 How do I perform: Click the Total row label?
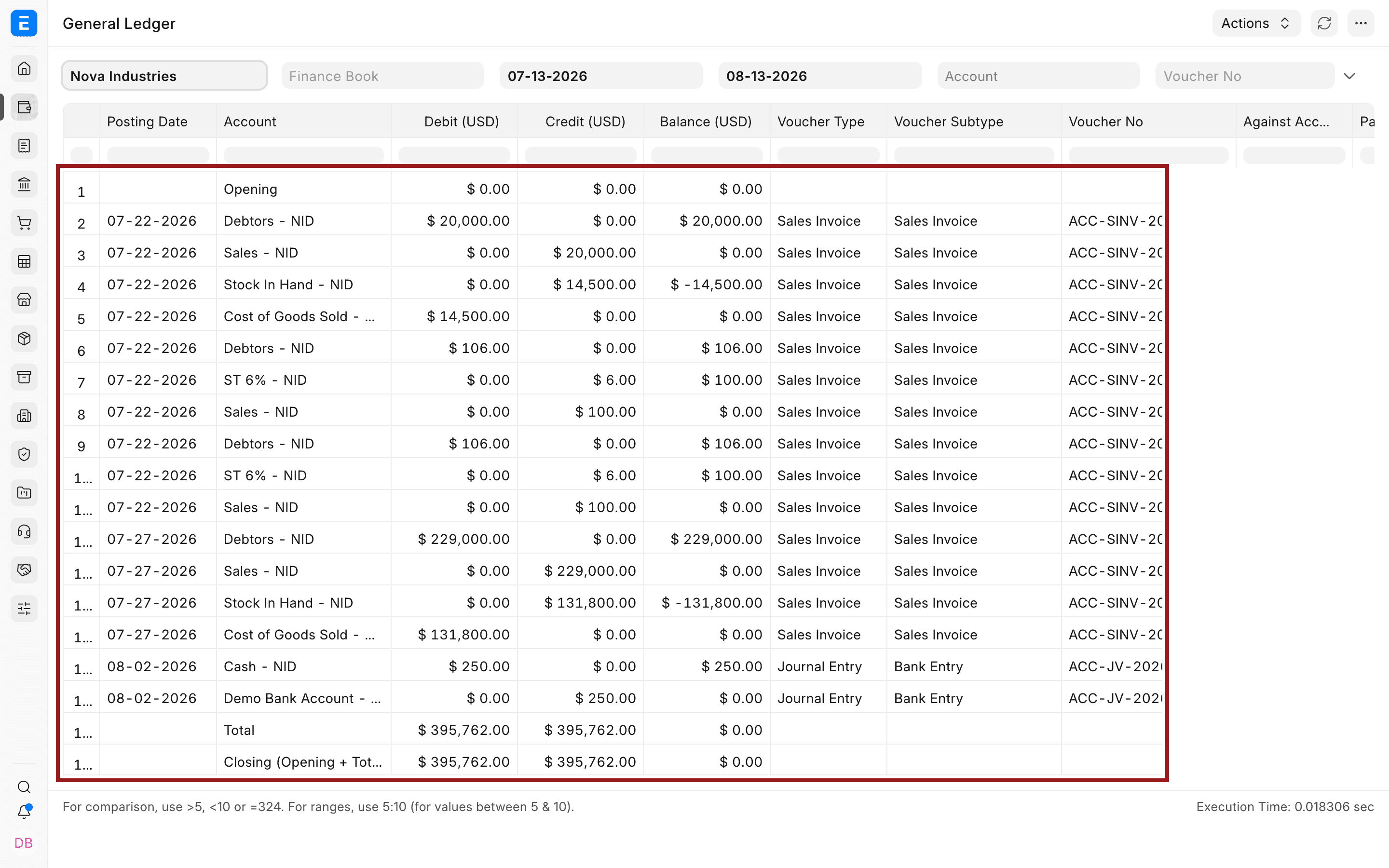pyautogui.click(x=239, y=730)
